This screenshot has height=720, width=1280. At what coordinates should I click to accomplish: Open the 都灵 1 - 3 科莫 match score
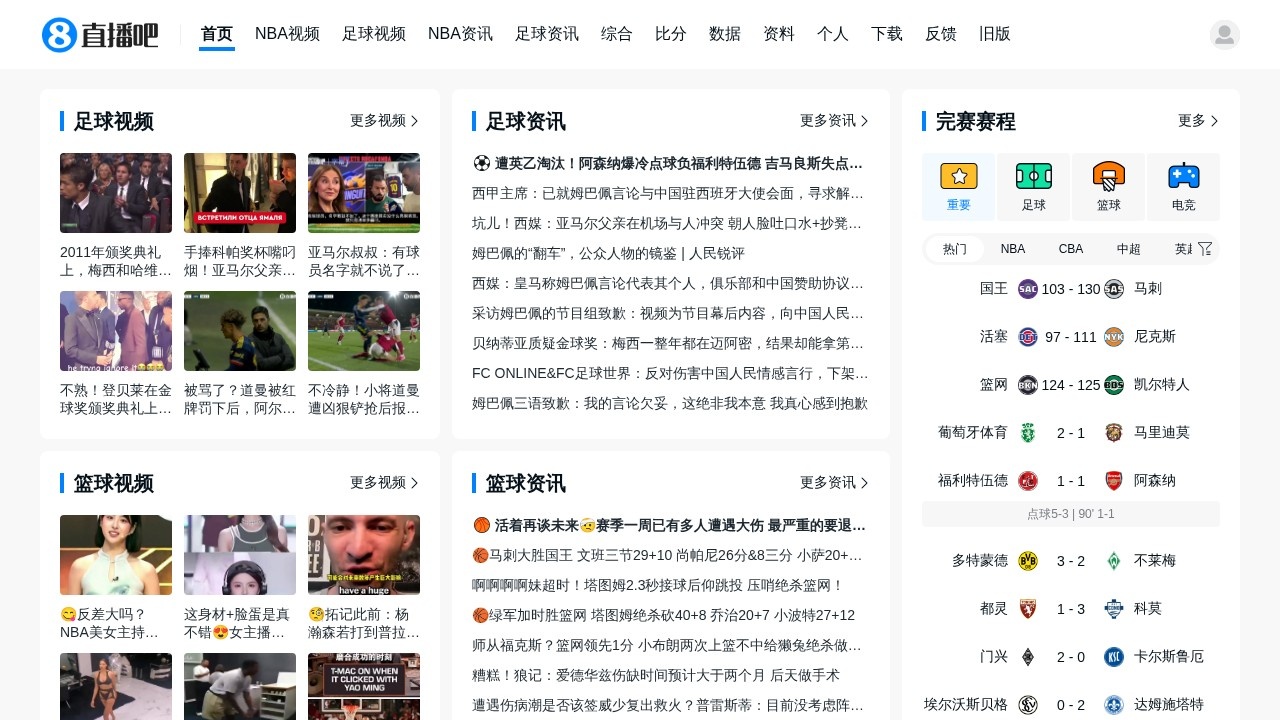click(x=1071, y=609)
